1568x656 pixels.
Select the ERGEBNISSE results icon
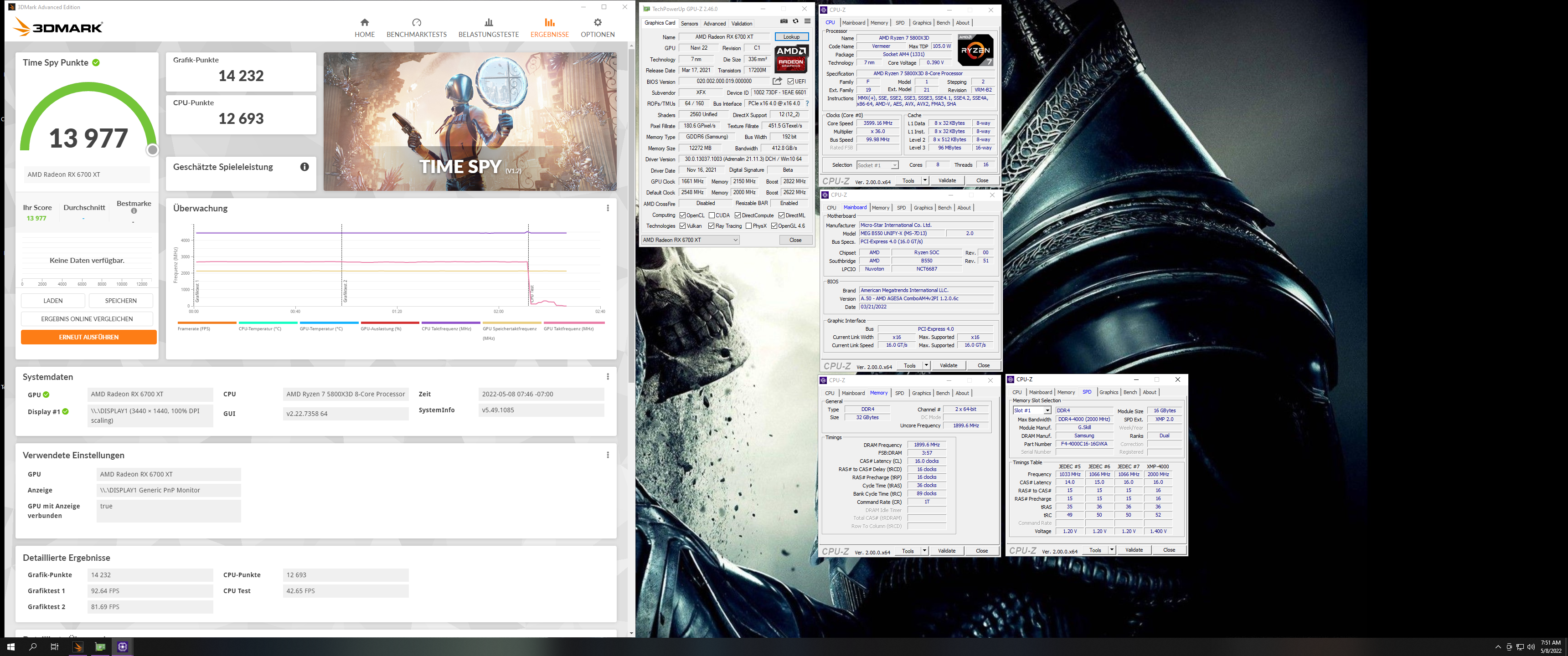(549, 22)
